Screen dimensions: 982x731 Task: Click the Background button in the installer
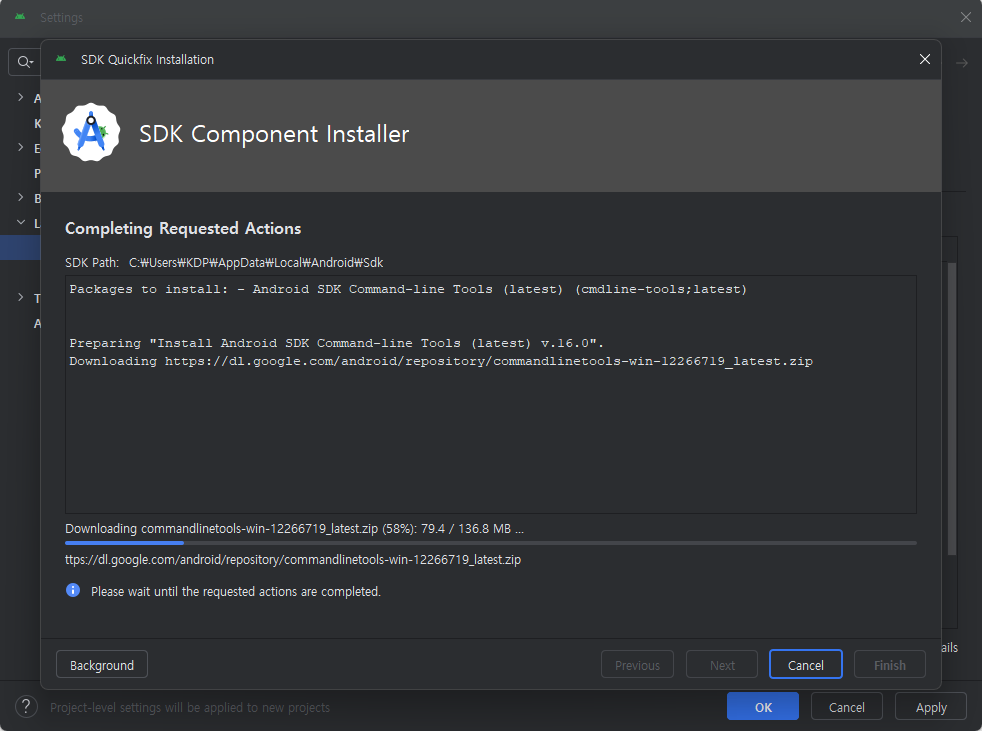101,665
